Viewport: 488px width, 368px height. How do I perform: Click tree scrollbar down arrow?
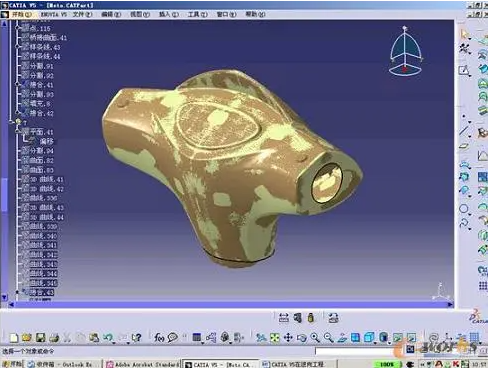(4, 297)
